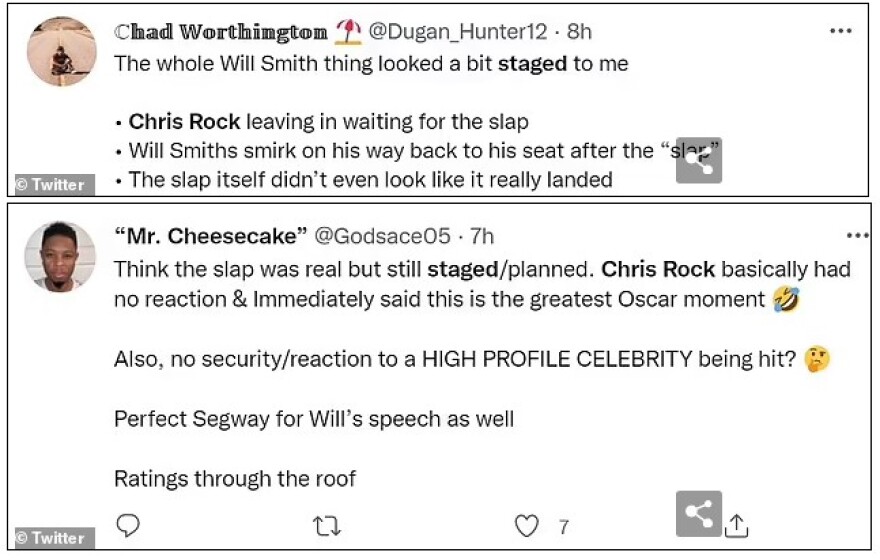880x560 pixels.
Task: Reply to Mr. Cheesecake's tweet
Action: point(127,526)
